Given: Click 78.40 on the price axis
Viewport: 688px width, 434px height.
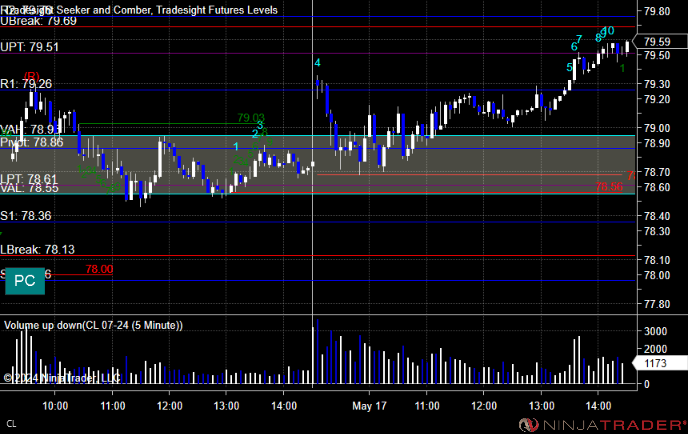Looking at the screenshot, I should click(x=657, y=216).
